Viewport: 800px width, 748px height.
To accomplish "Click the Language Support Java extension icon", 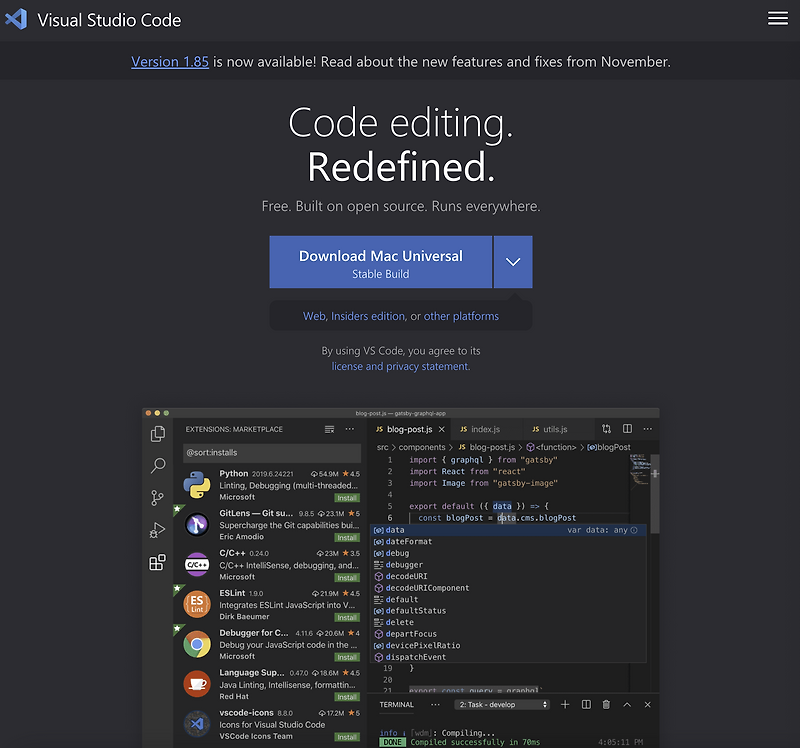I will pyautogui.click(x=197, y=684).
